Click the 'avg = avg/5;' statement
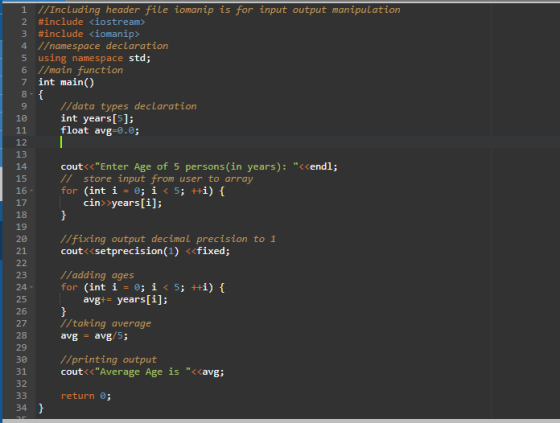This screenshot has width=560, height=423. [94, 335]
